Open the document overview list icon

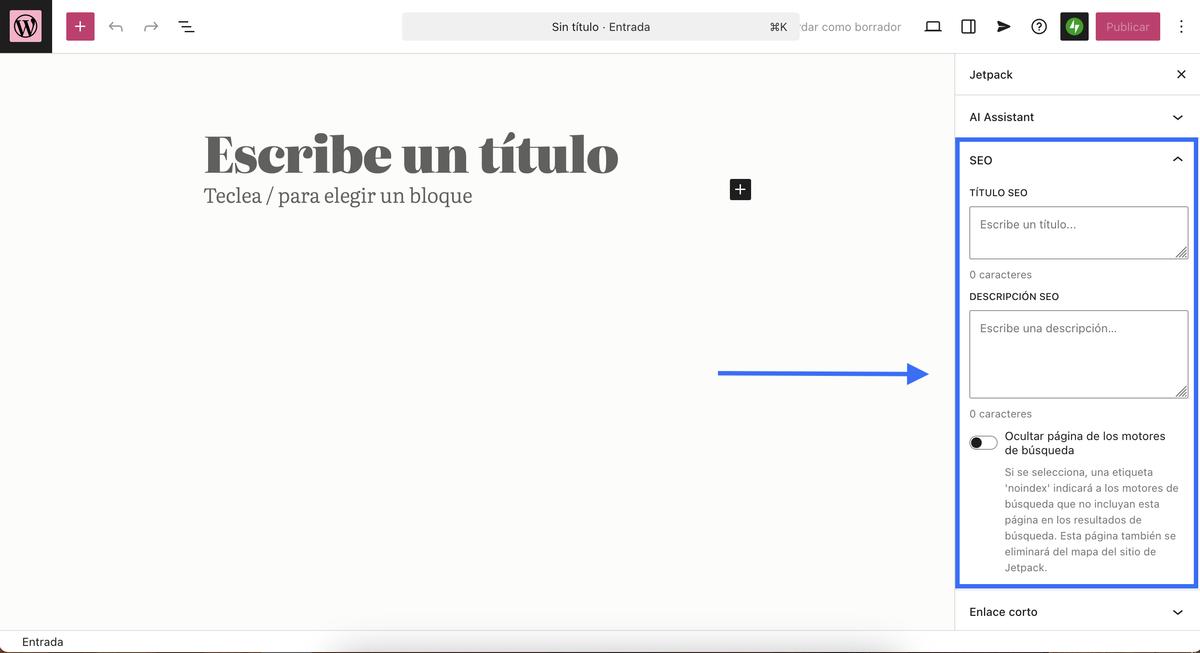coord(185,26)
